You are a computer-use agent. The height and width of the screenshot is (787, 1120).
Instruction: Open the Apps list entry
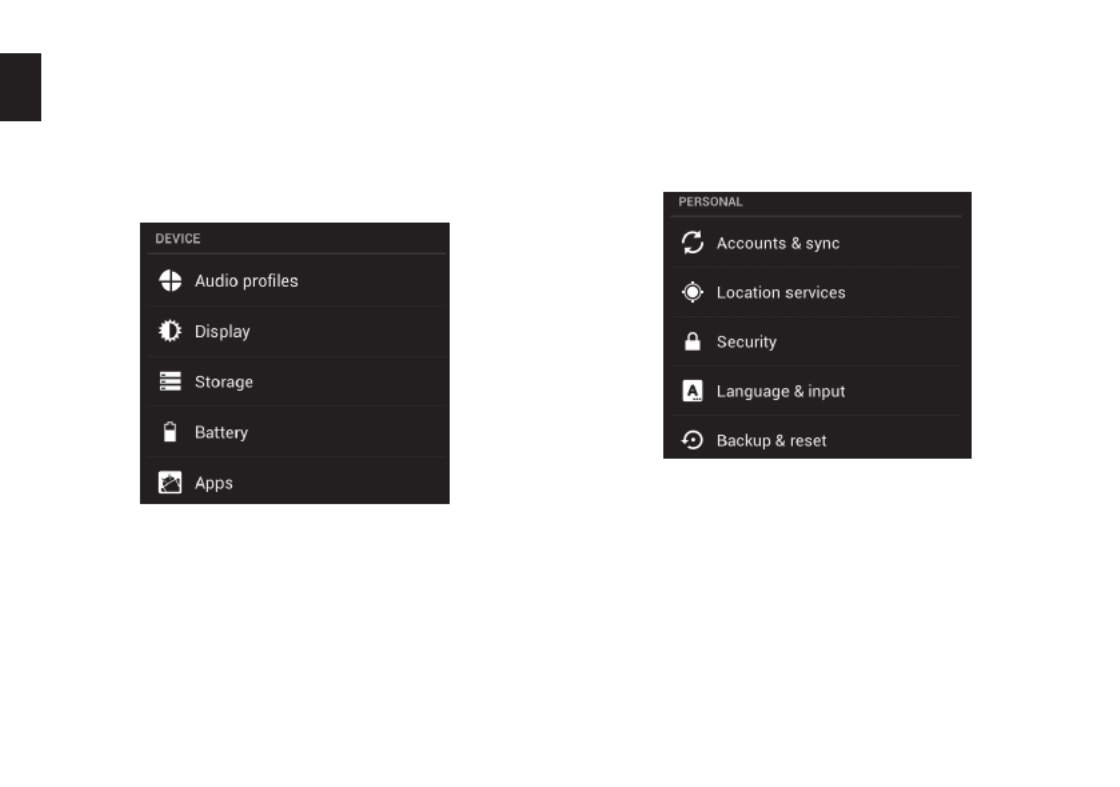(x=295, y=481)
